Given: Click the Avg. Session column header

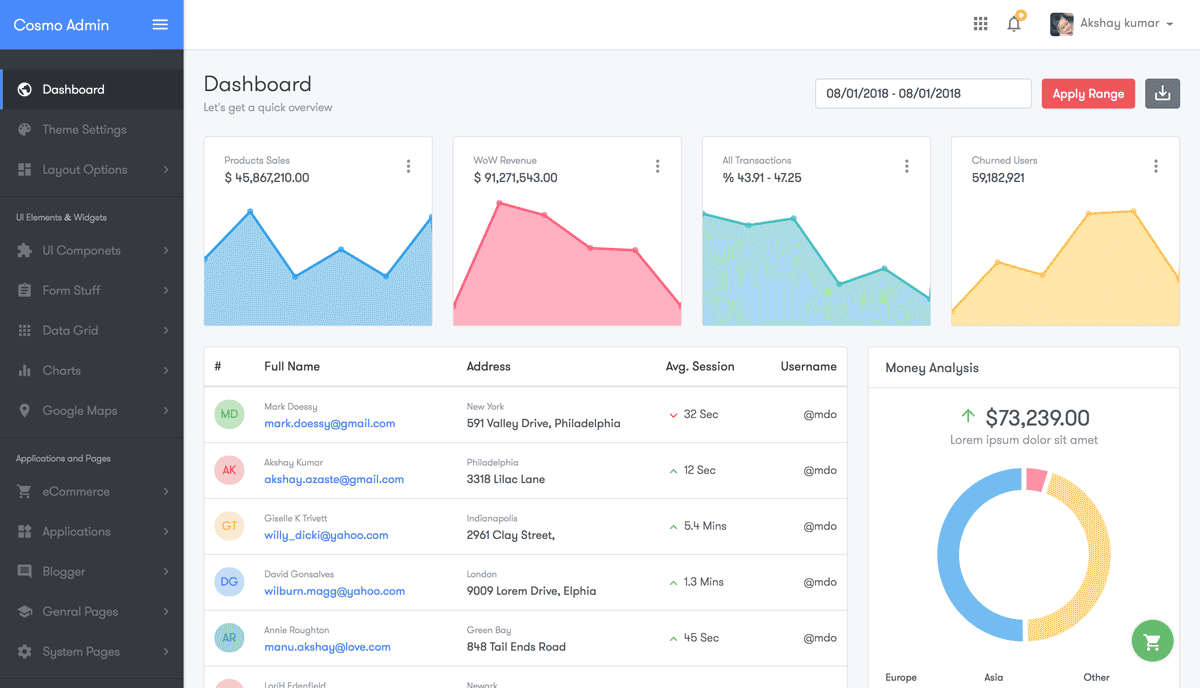Looking at the screenshot, I should [x=700, y=367].
